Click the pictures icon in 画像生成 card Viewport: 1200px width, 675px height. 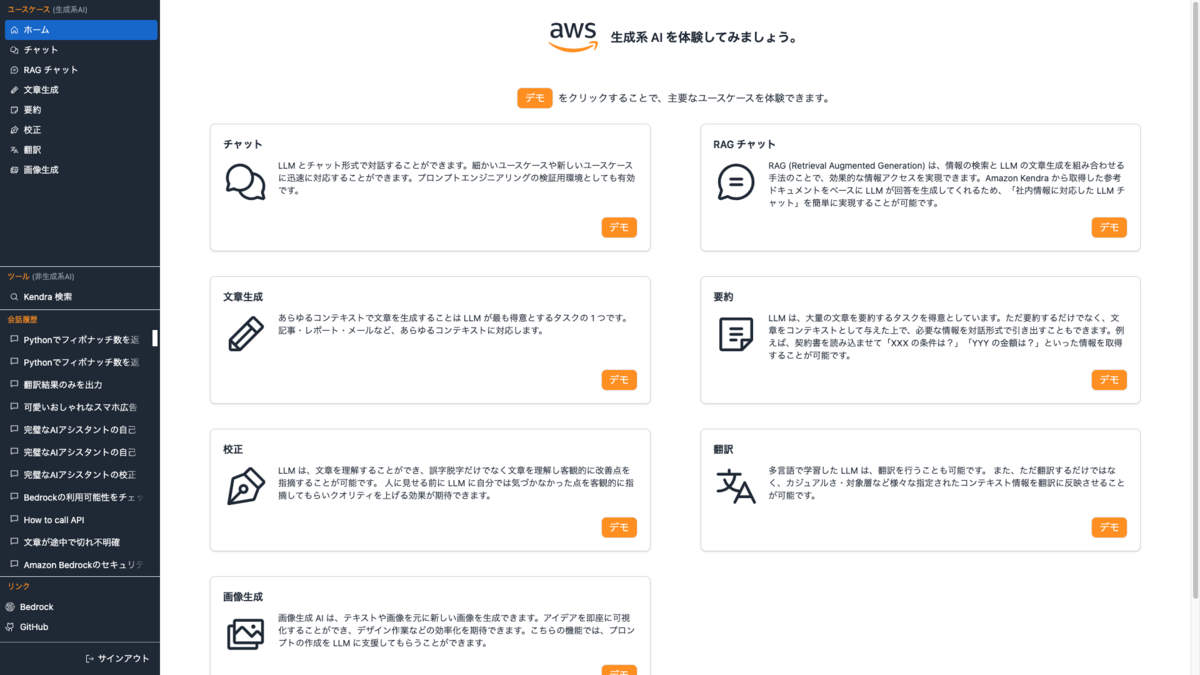[x=245, y=634]
